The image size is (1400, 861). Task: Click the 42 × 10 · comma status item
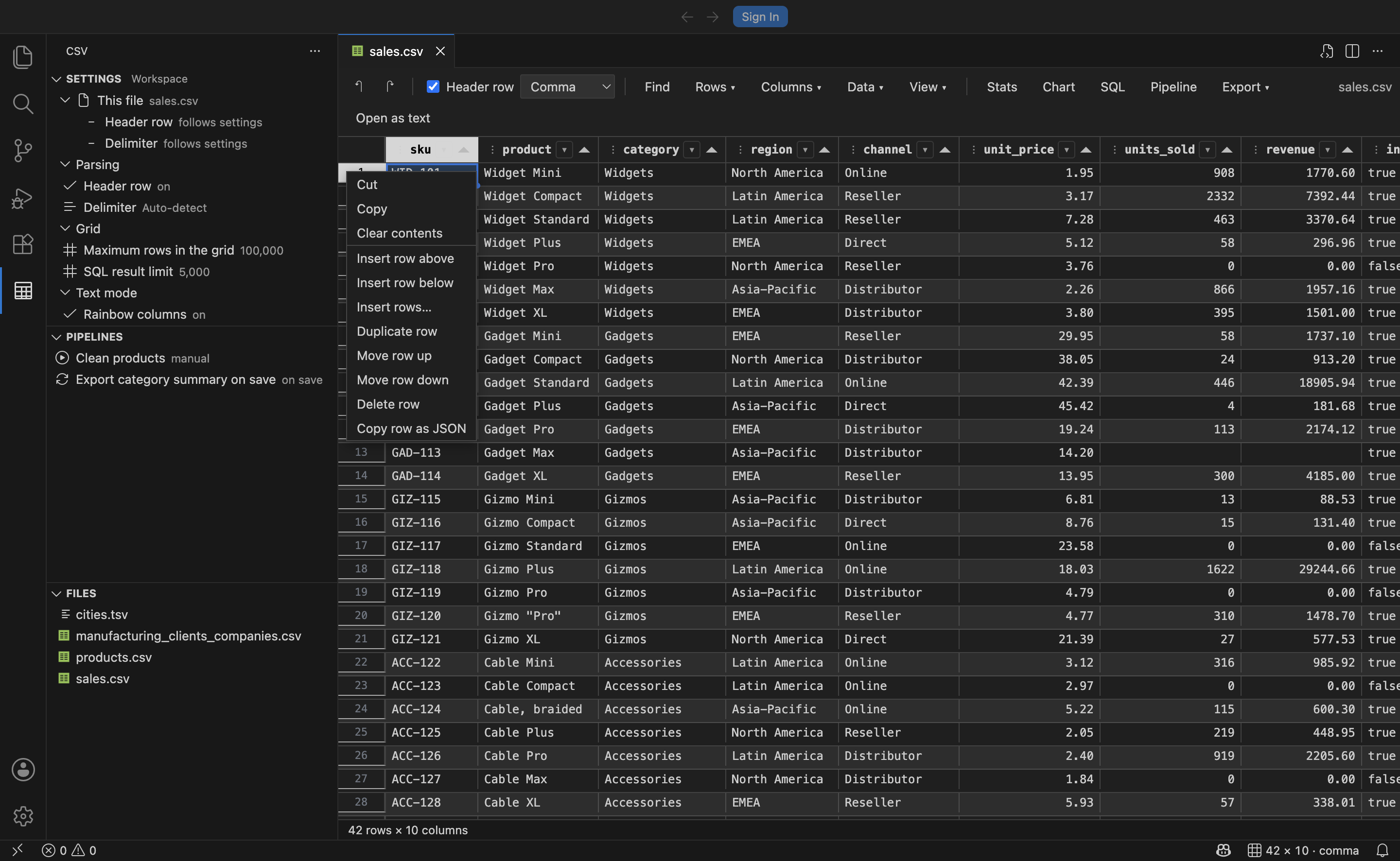coord(1303,850)
